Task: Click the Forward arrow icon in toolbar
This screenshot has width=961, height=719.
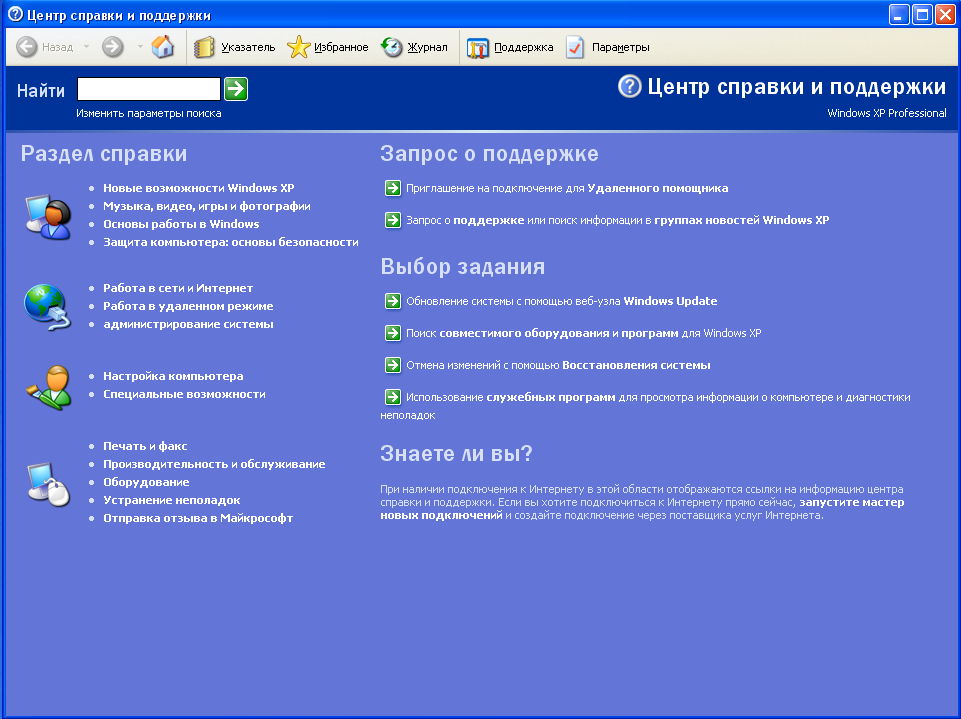Action: point(113,47)
